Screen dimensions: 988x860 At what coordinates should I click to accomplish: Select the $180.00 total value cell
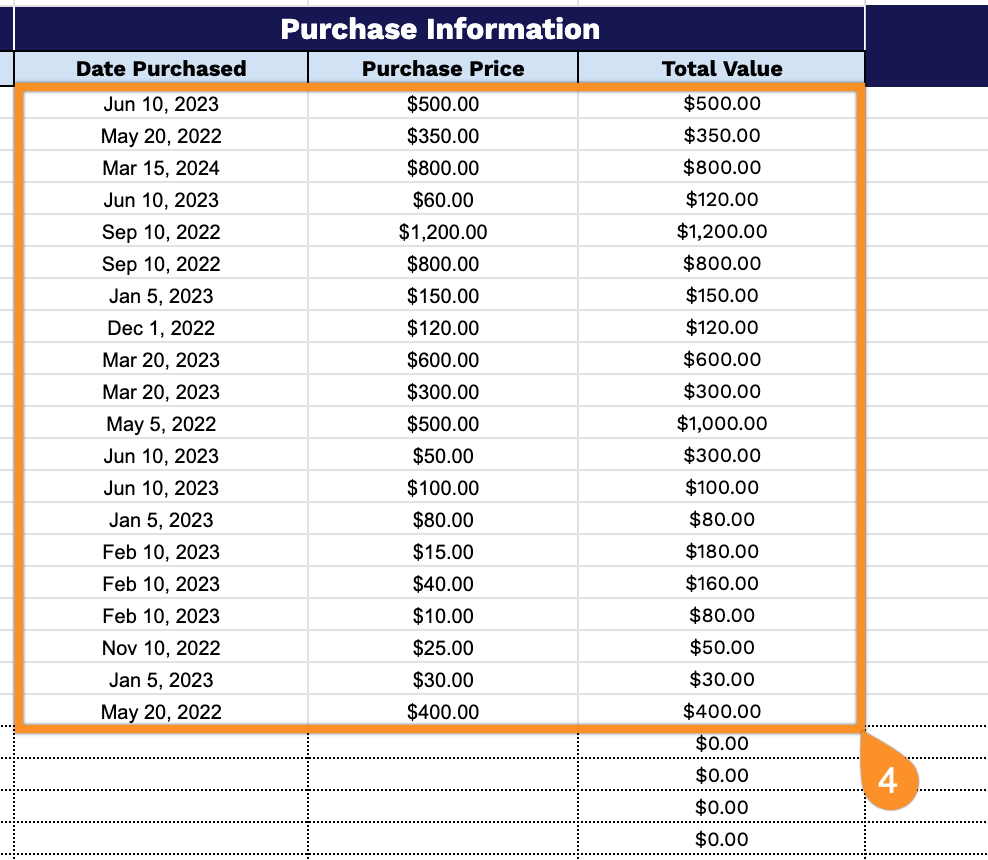coord(722,552)
